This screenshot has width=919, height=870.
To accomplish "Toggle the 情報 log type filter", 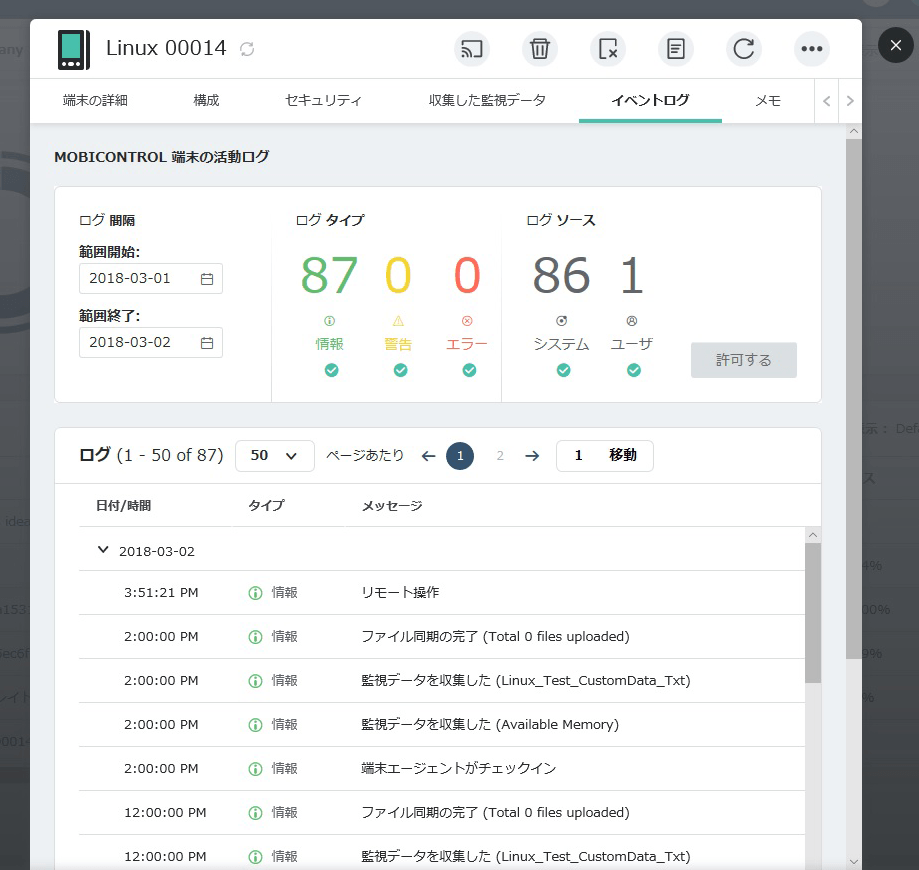I will tap(330, 370).
